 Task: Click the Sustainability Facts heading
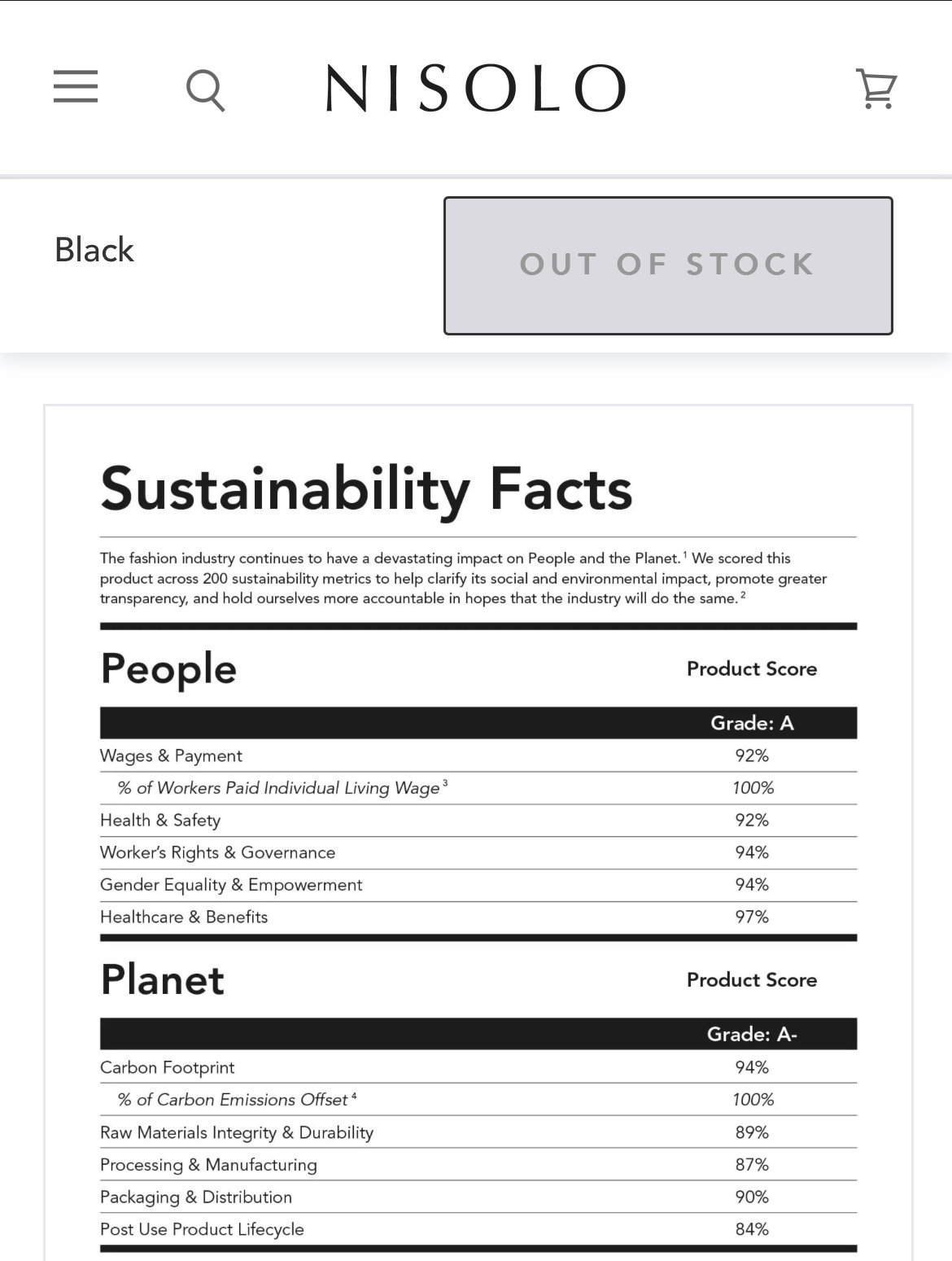[x=366, y=489]
